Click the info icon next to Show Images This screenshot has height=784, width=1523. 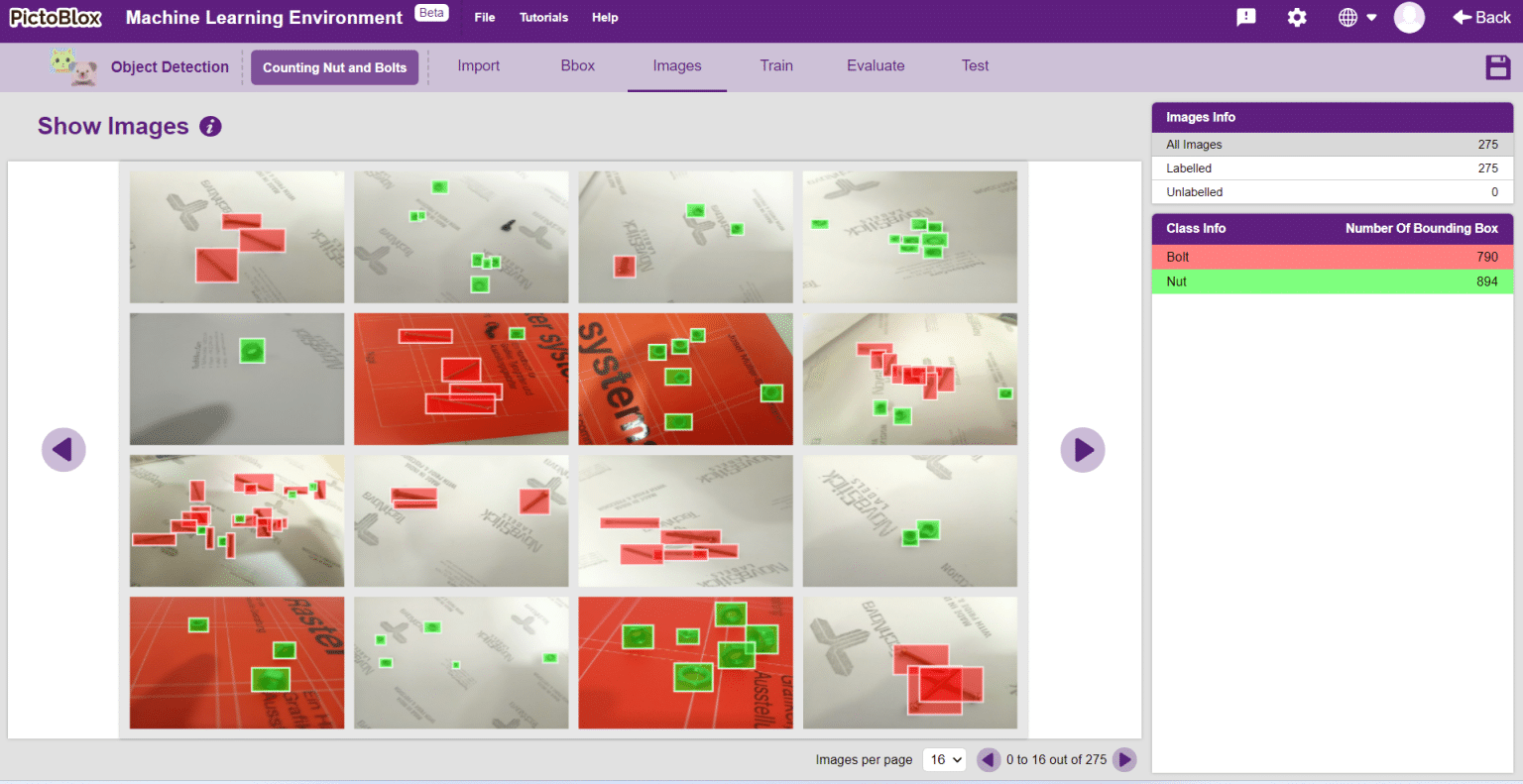(209, 127)
